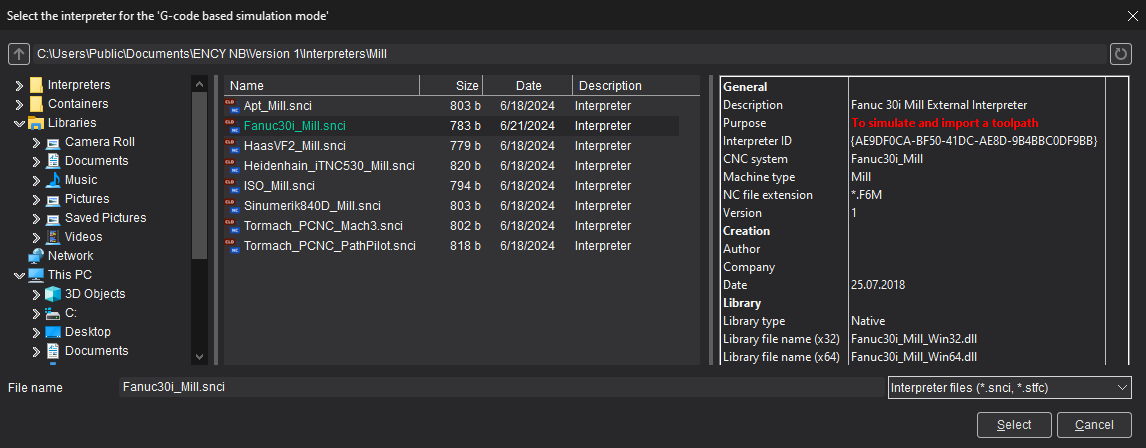Click the File name input field

pyautogui.click(x=500, y=387)
